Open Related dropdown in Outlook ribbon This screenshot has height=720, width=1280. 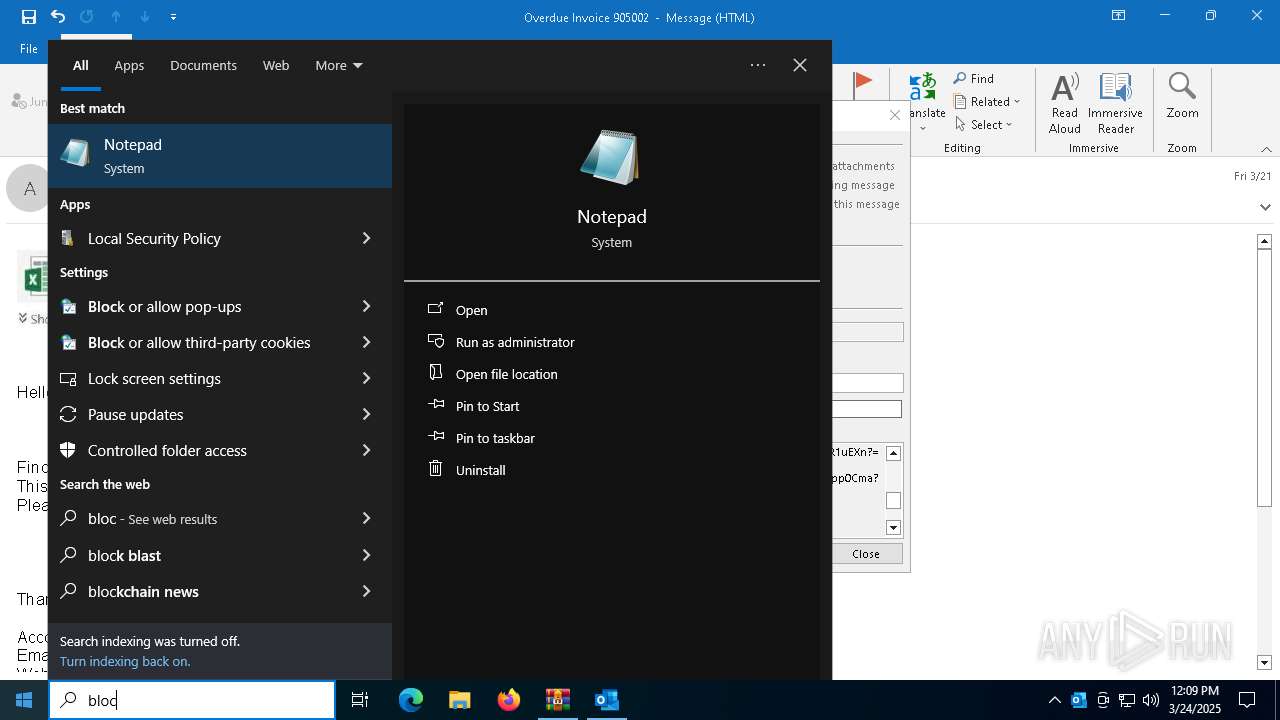tap(987, 102)
